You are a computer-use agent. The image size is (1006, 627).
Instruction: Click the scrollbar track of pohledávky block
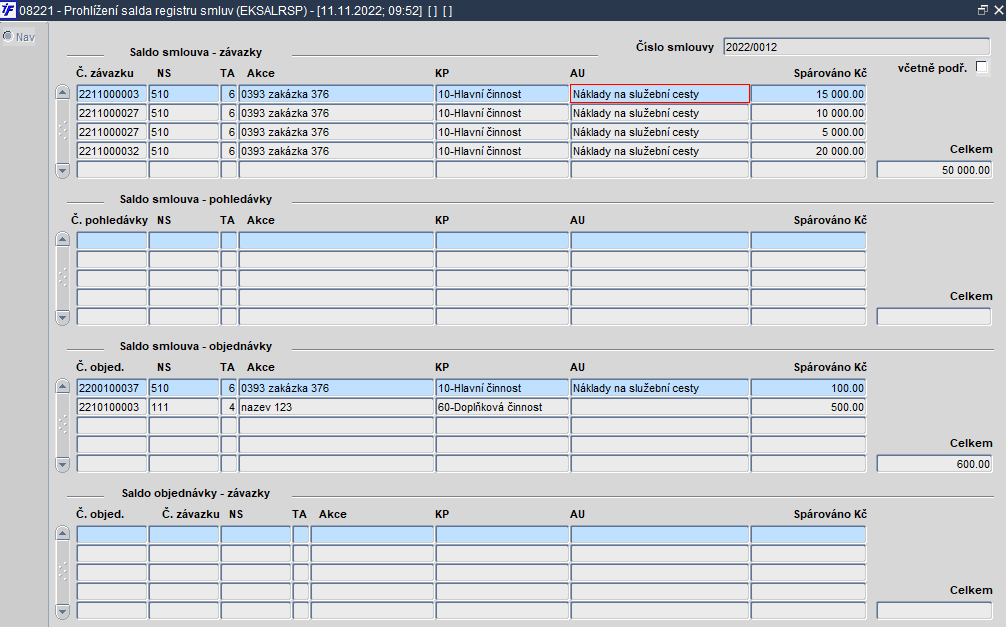62,279
